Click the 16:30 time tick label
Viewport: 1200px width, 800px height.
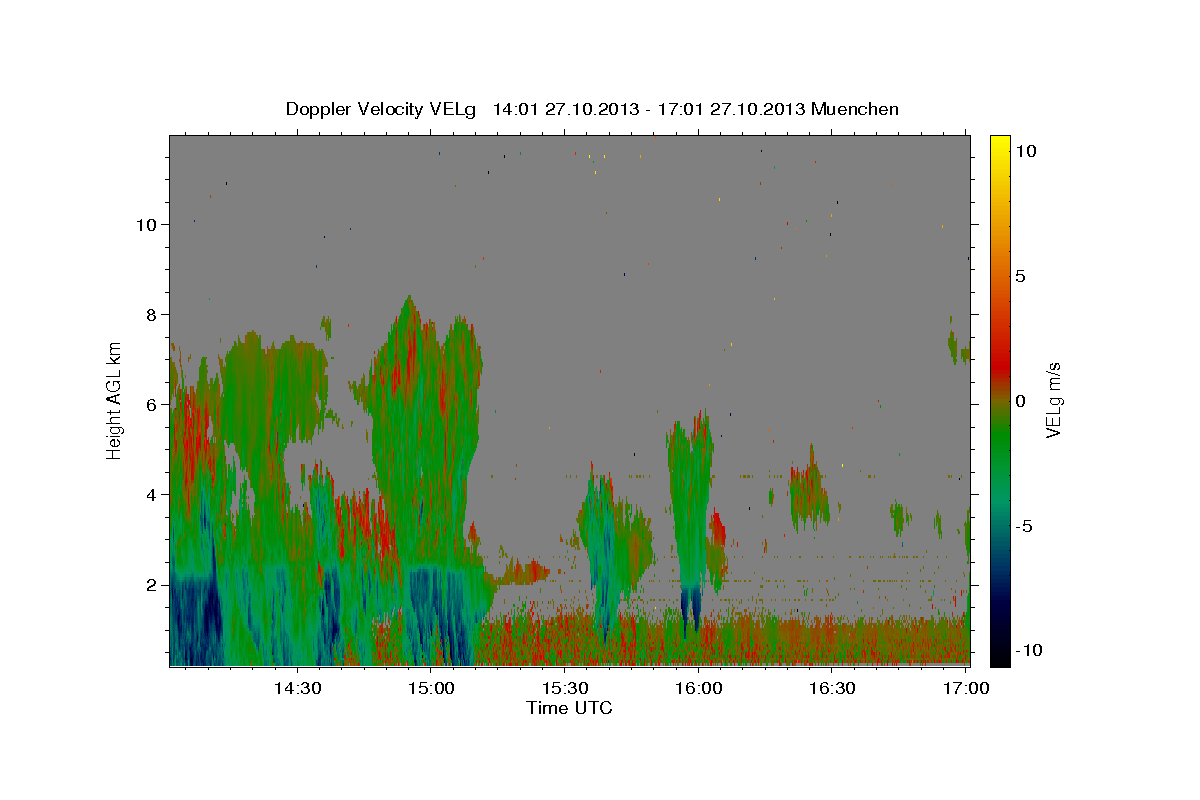832,688
